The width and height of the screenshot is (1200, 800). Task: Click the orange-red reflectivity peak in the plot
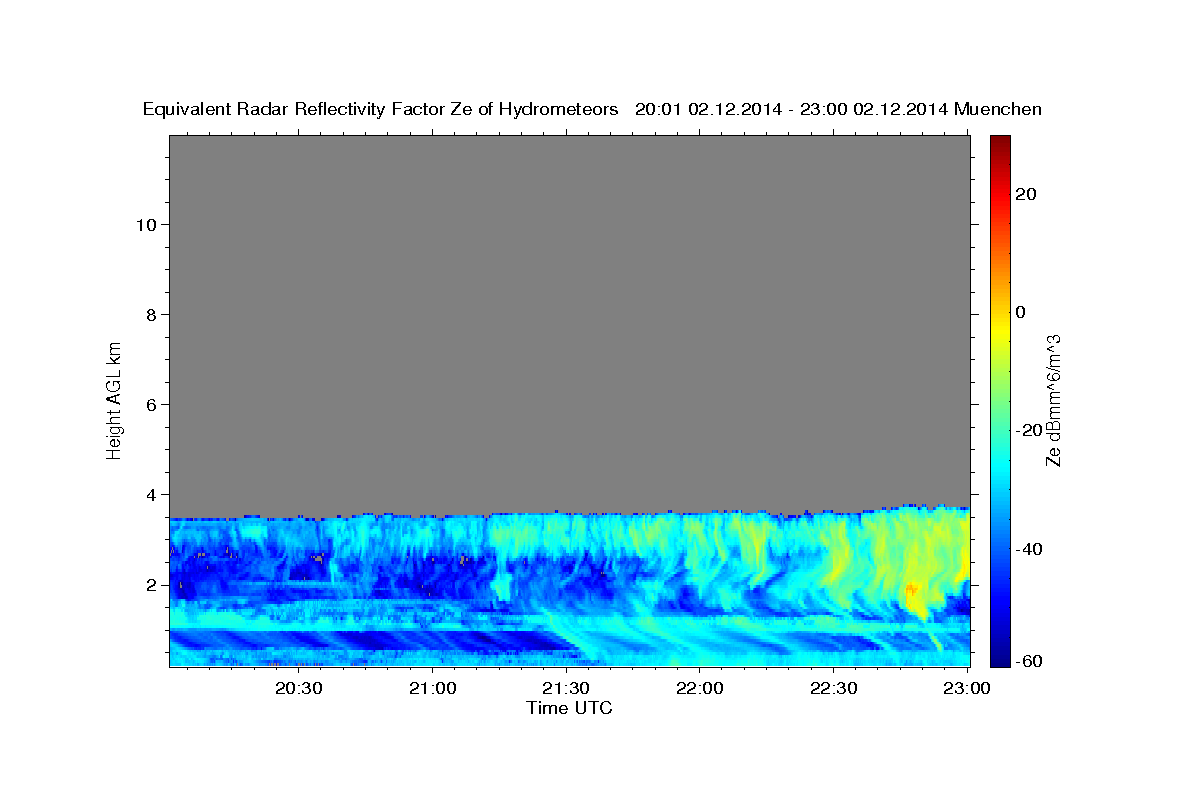pyautogui.click(x=911, y=590)
